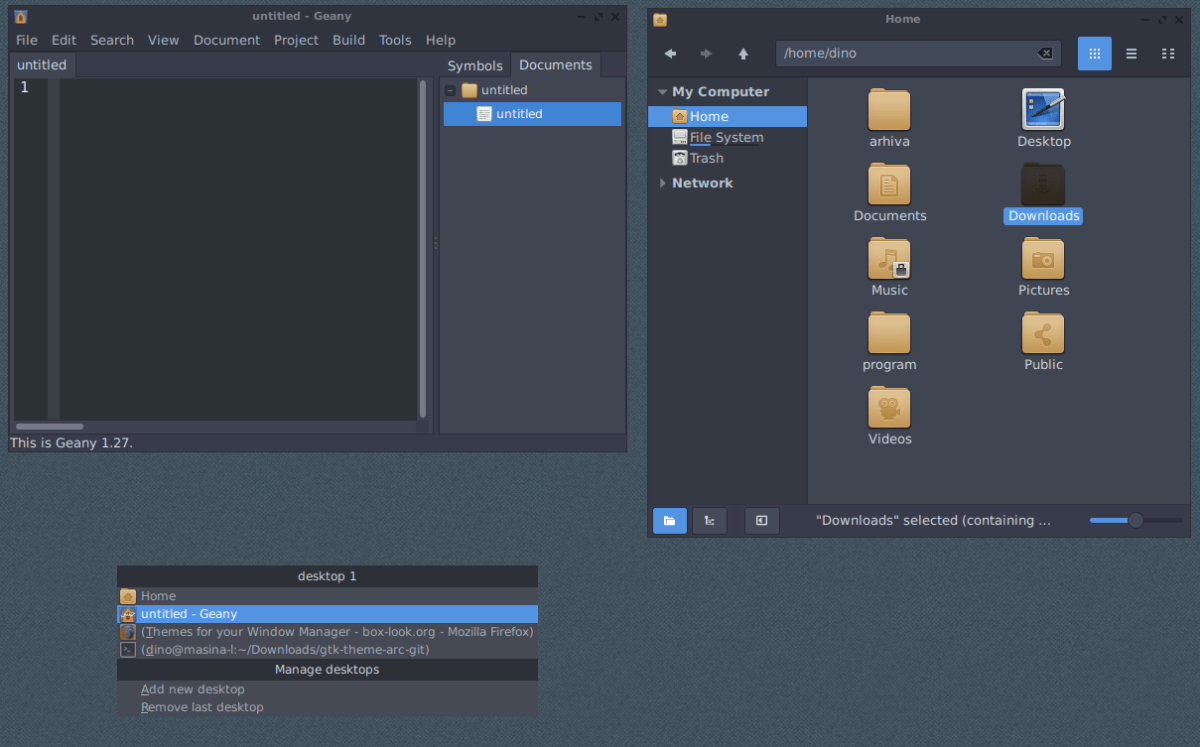1200x747 pixels.
Task: Expand the Network section
Action: coord(662,183)
